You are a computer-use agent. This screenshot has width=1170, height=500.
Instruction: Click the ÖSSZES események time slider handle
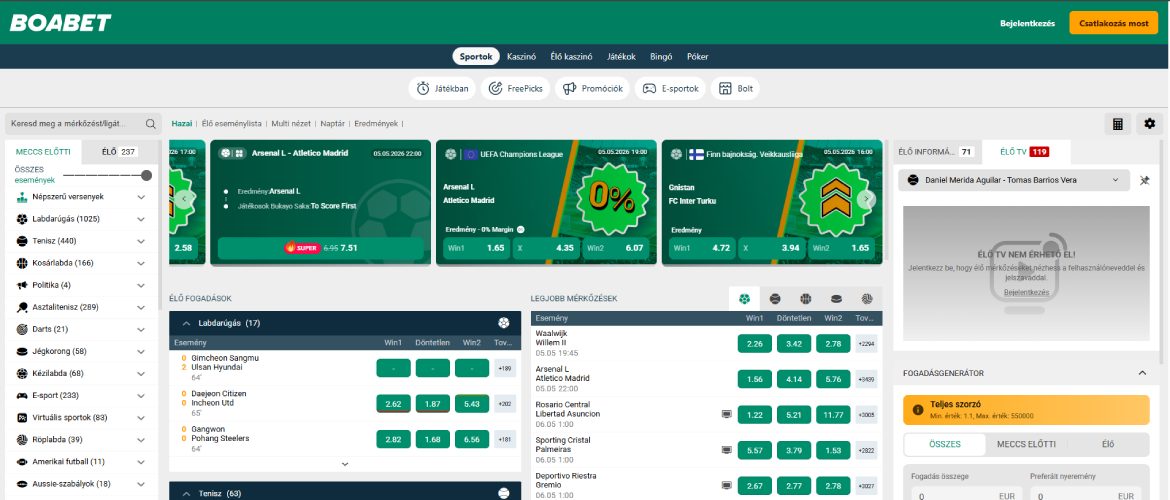[x=146, y=175]
